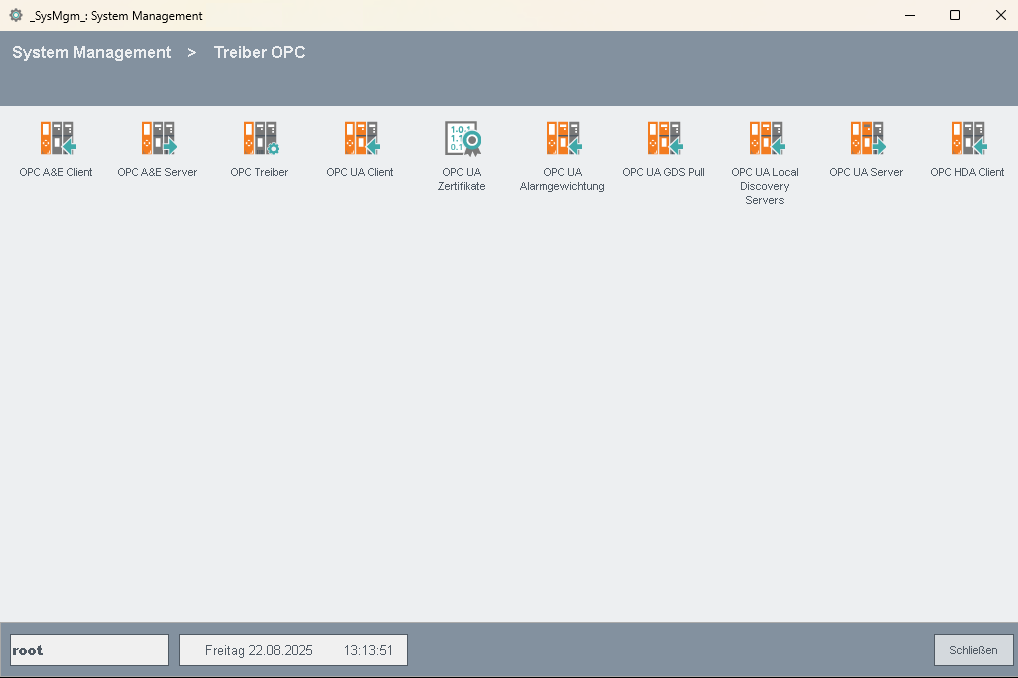Open the OPC A&E Server panel

(157, 139)
